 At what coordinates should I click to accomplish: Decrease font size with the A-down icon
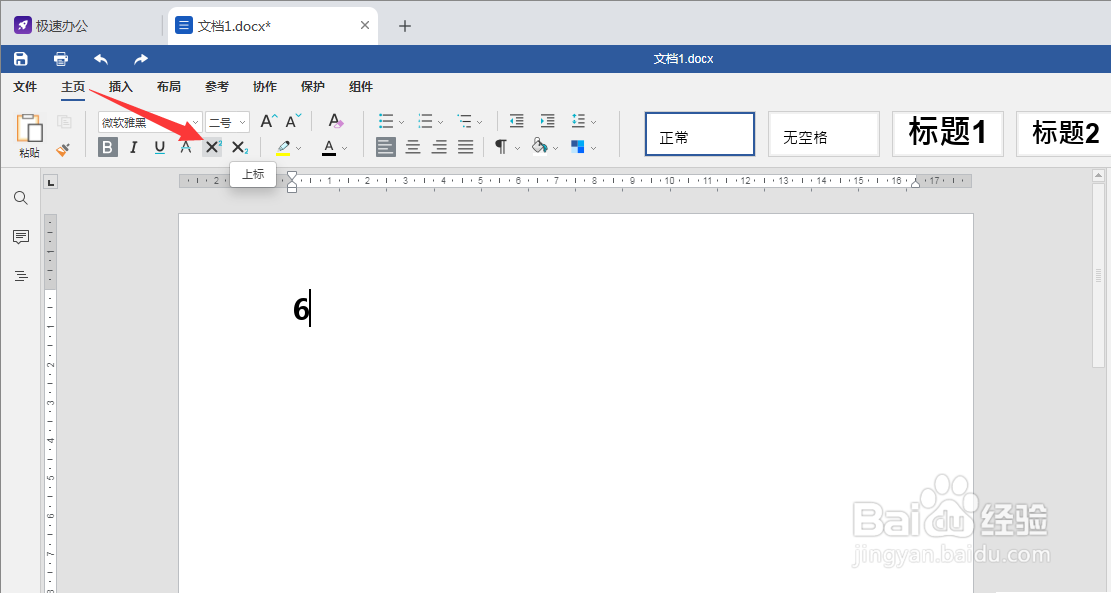pyautogui.click(x=293, y=121)
